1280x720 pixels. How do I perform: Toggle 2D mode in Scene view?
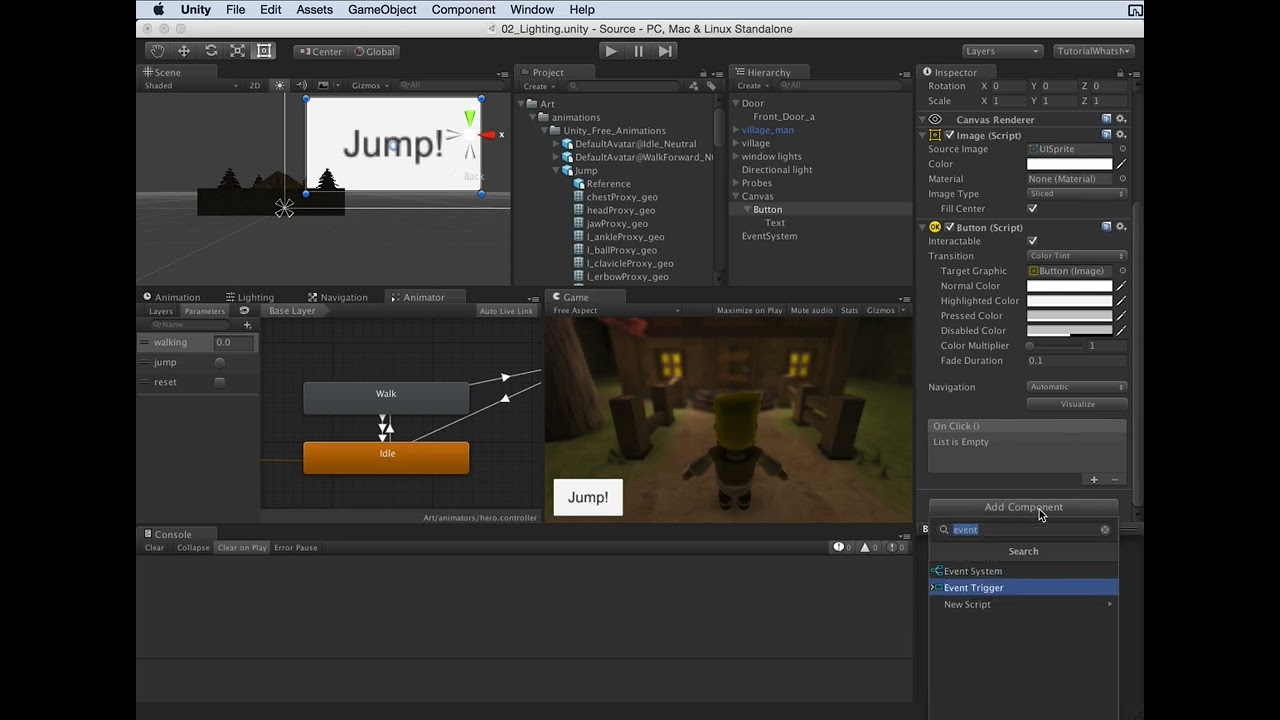tap(255, 86)
